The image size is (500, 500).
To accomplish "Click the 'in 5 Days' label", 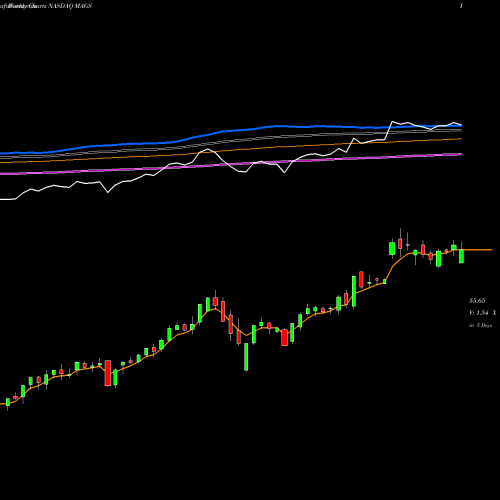I will click(480, 325).
